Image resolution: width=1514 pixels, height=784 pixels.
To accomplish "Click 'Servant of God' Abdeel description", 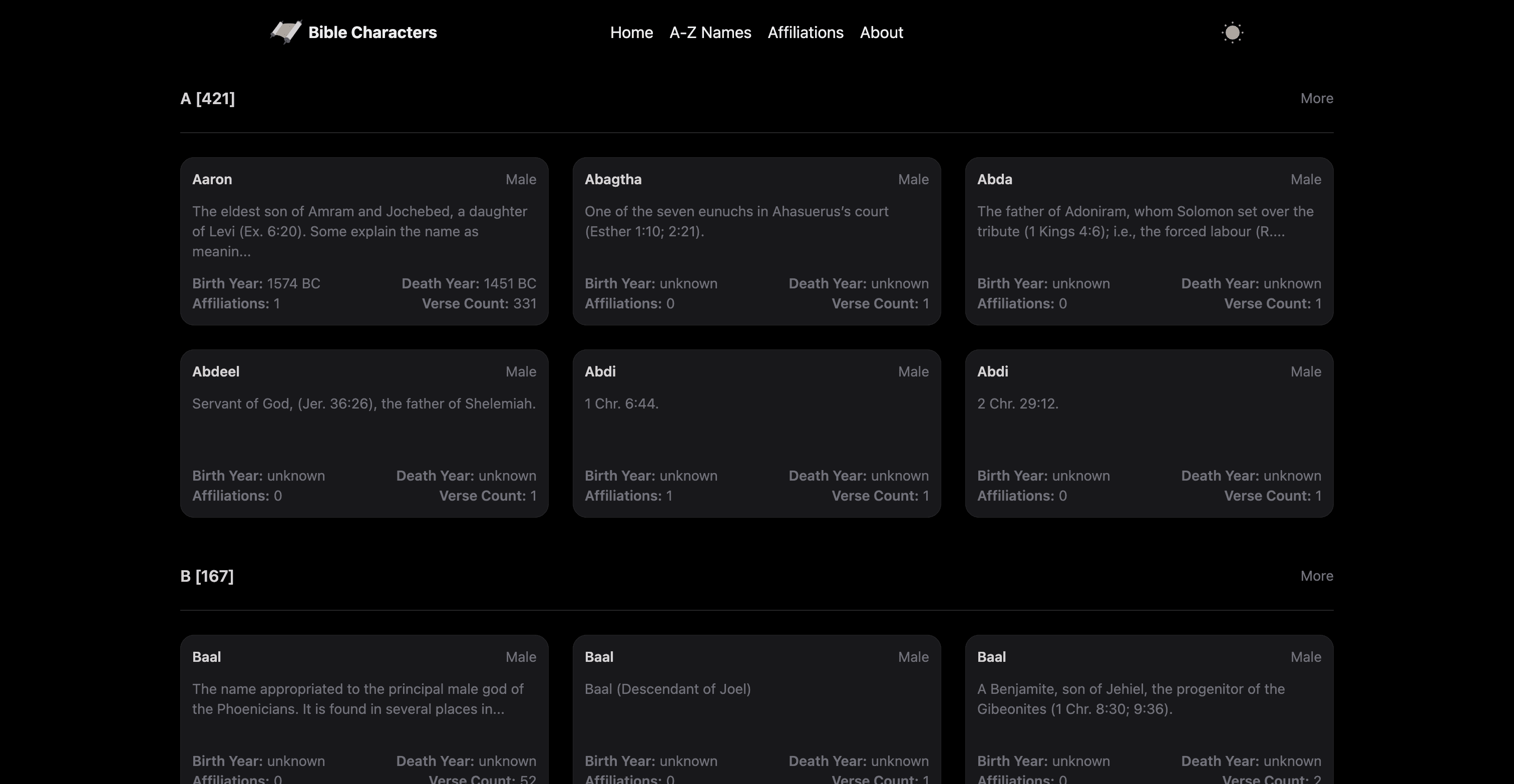I will click(364, 404).
